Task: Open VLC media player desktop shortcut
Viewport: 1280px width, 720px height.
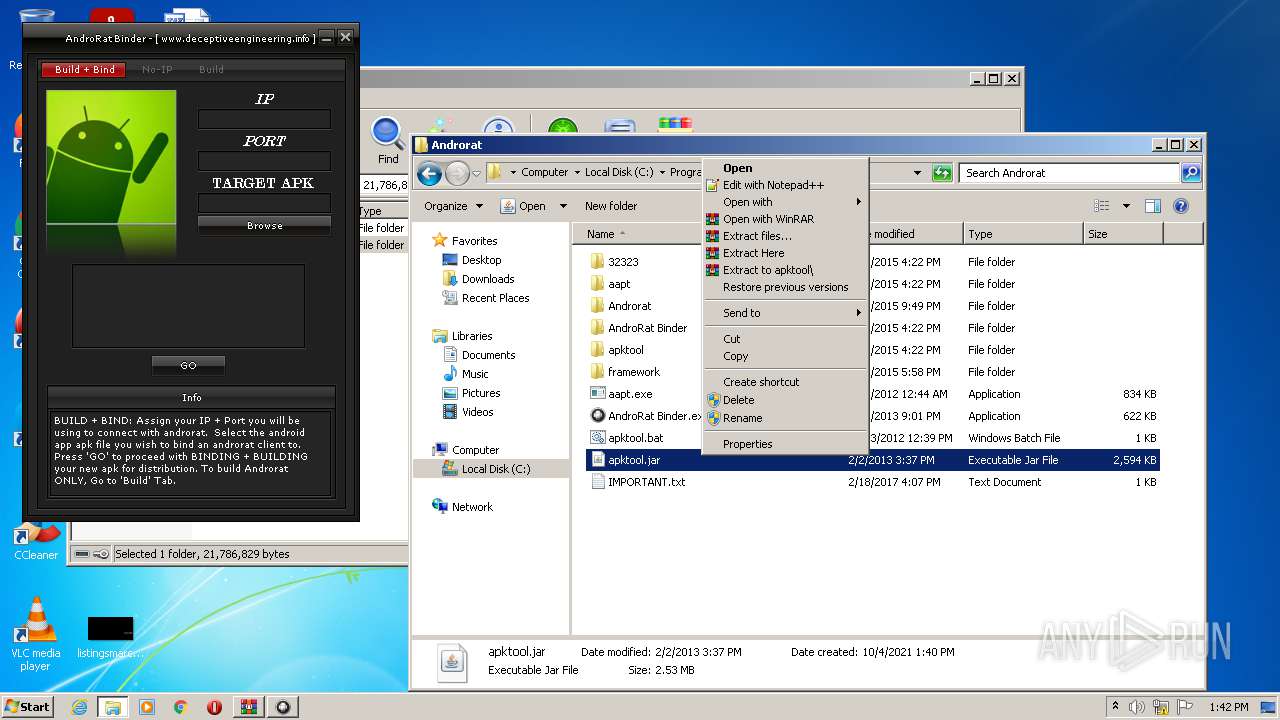Action: point(36,634)
